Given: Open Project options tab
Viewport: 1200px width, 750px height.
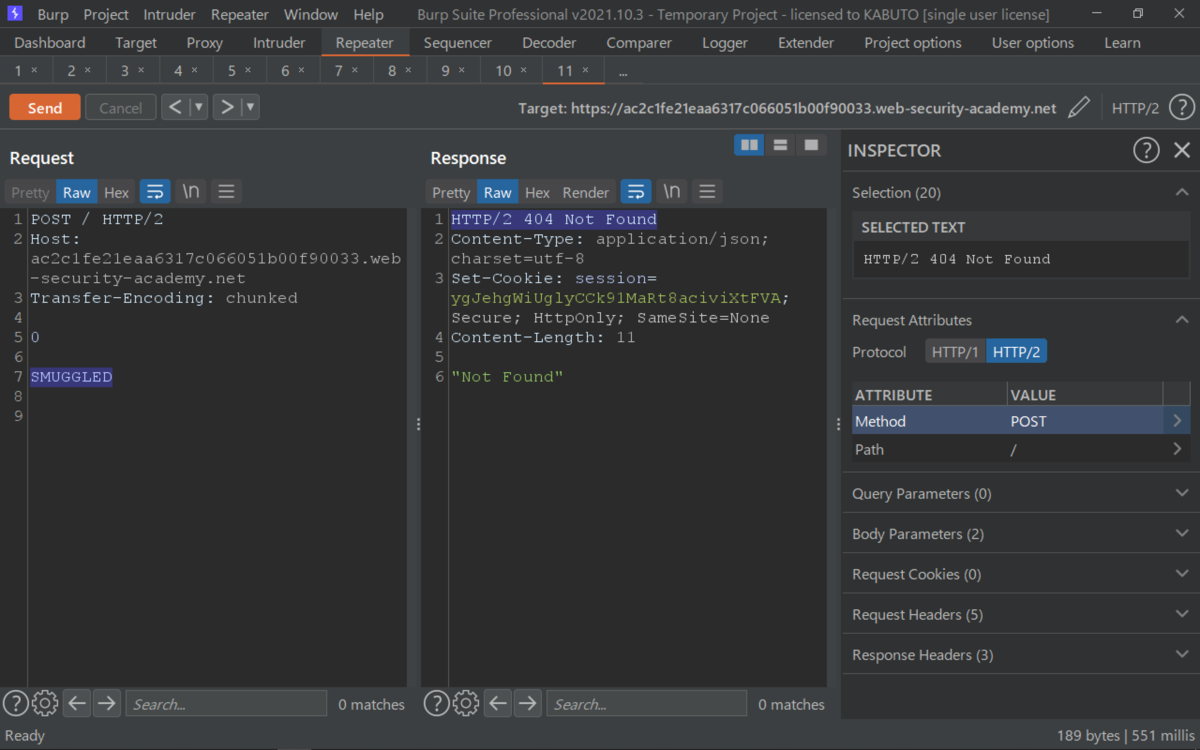Looking at the screenshot, I should coord(913,43).
